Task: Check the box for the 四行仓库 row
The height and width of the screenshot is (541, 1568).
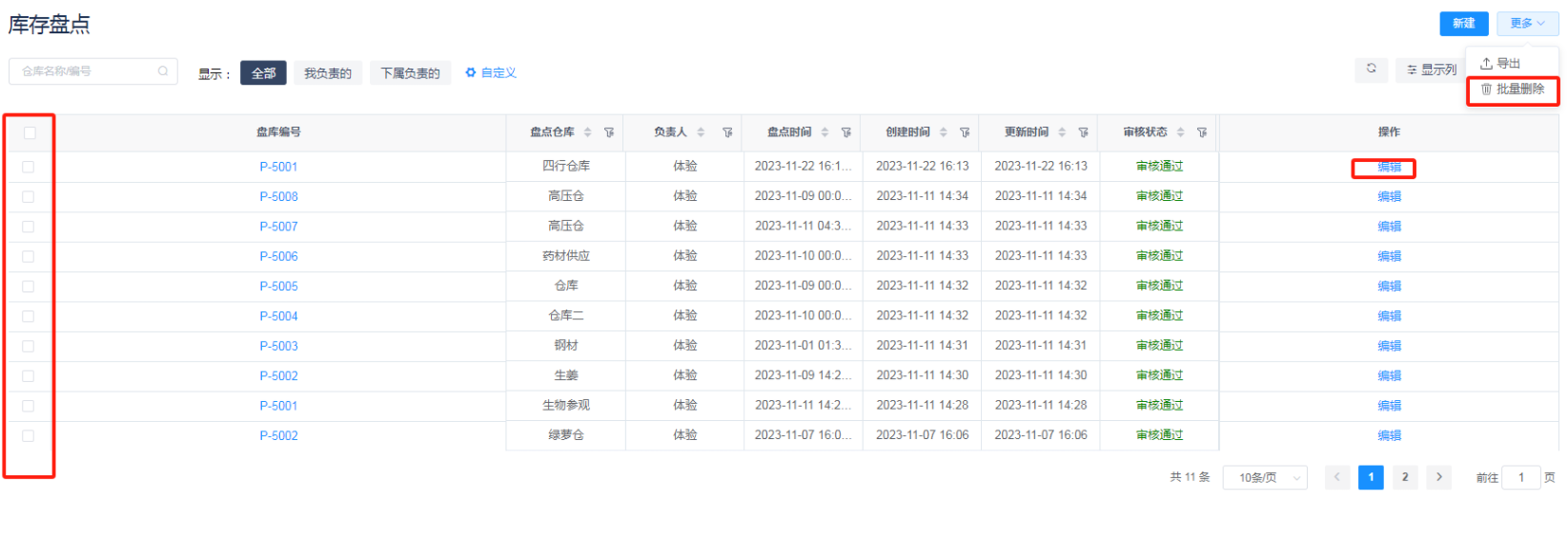Action: [x=29, y=167]
